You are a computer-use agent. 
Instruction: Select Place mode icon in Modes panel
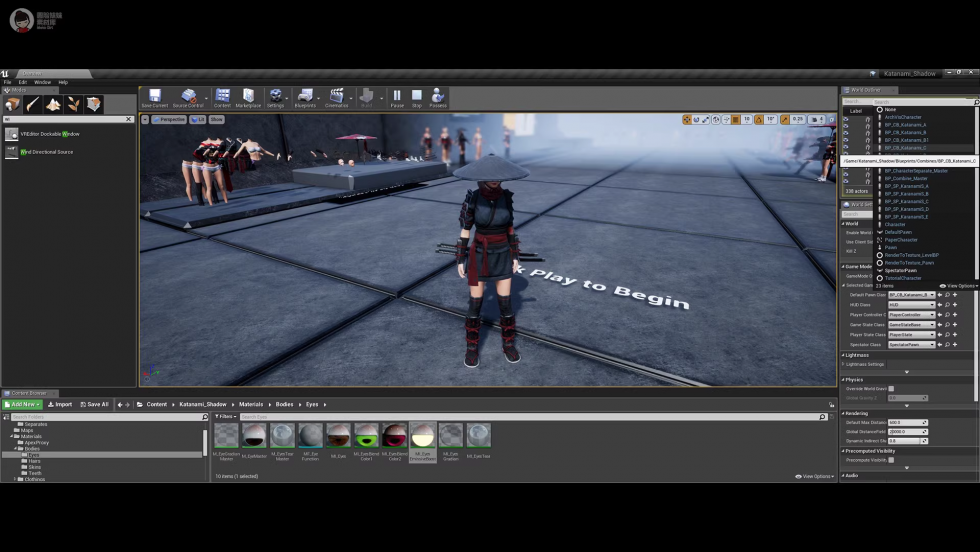pyautogui.click(x=12, y=104)
